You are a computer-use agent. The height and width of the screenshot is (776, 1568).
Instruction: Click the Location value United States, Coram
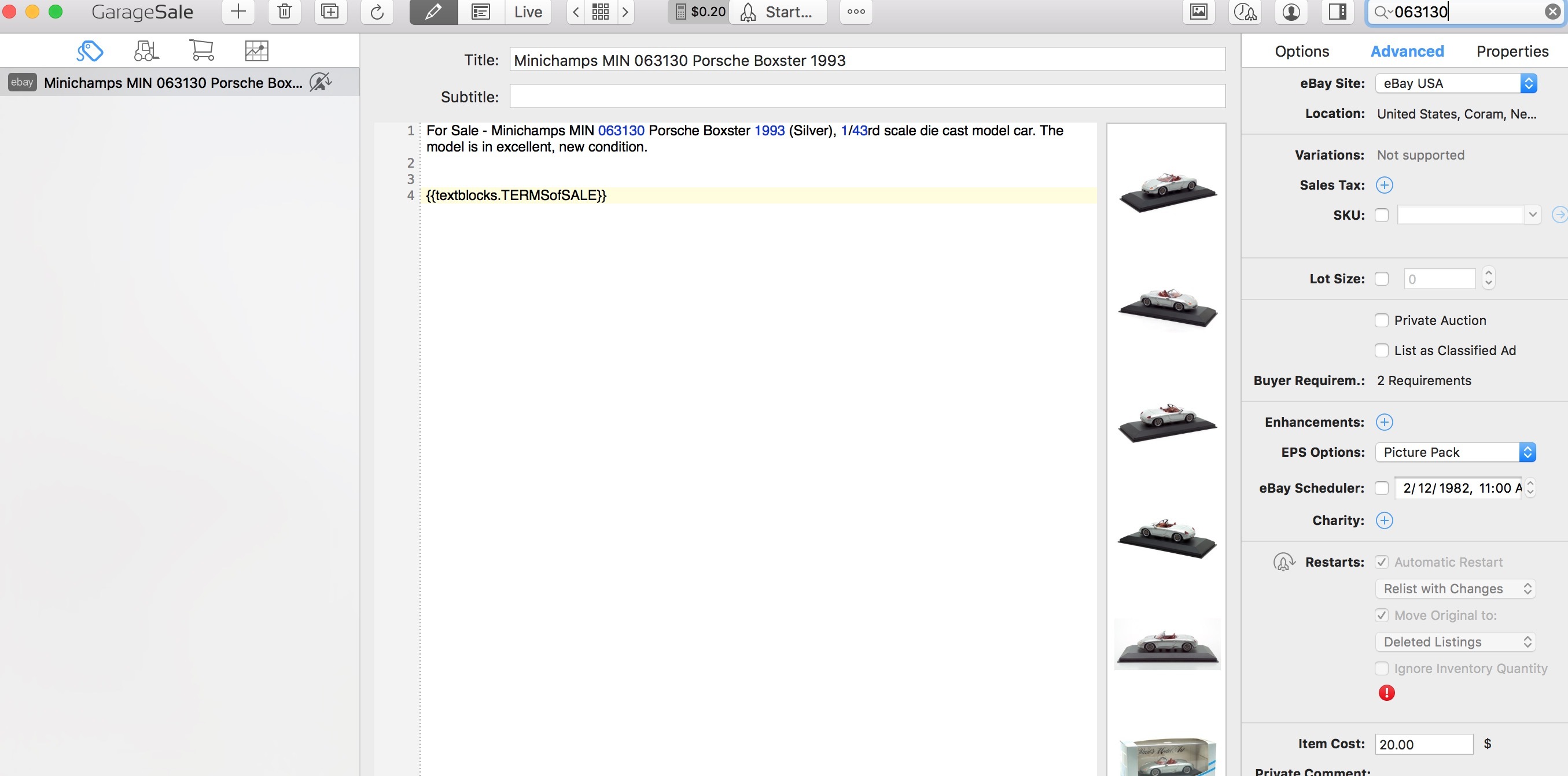(x=1456, y=114)
